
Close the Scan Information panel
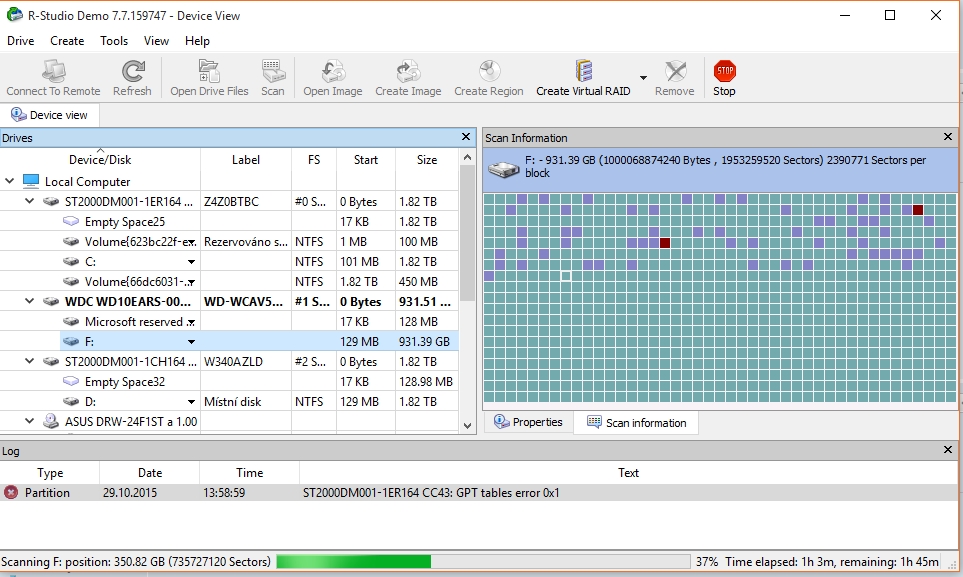pos(948,137)
